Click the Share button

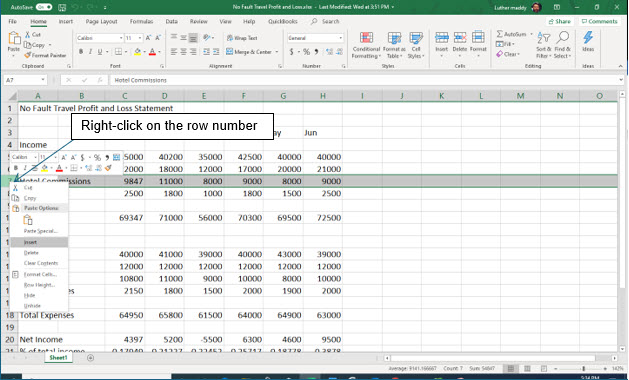click(x=559, y=21)
